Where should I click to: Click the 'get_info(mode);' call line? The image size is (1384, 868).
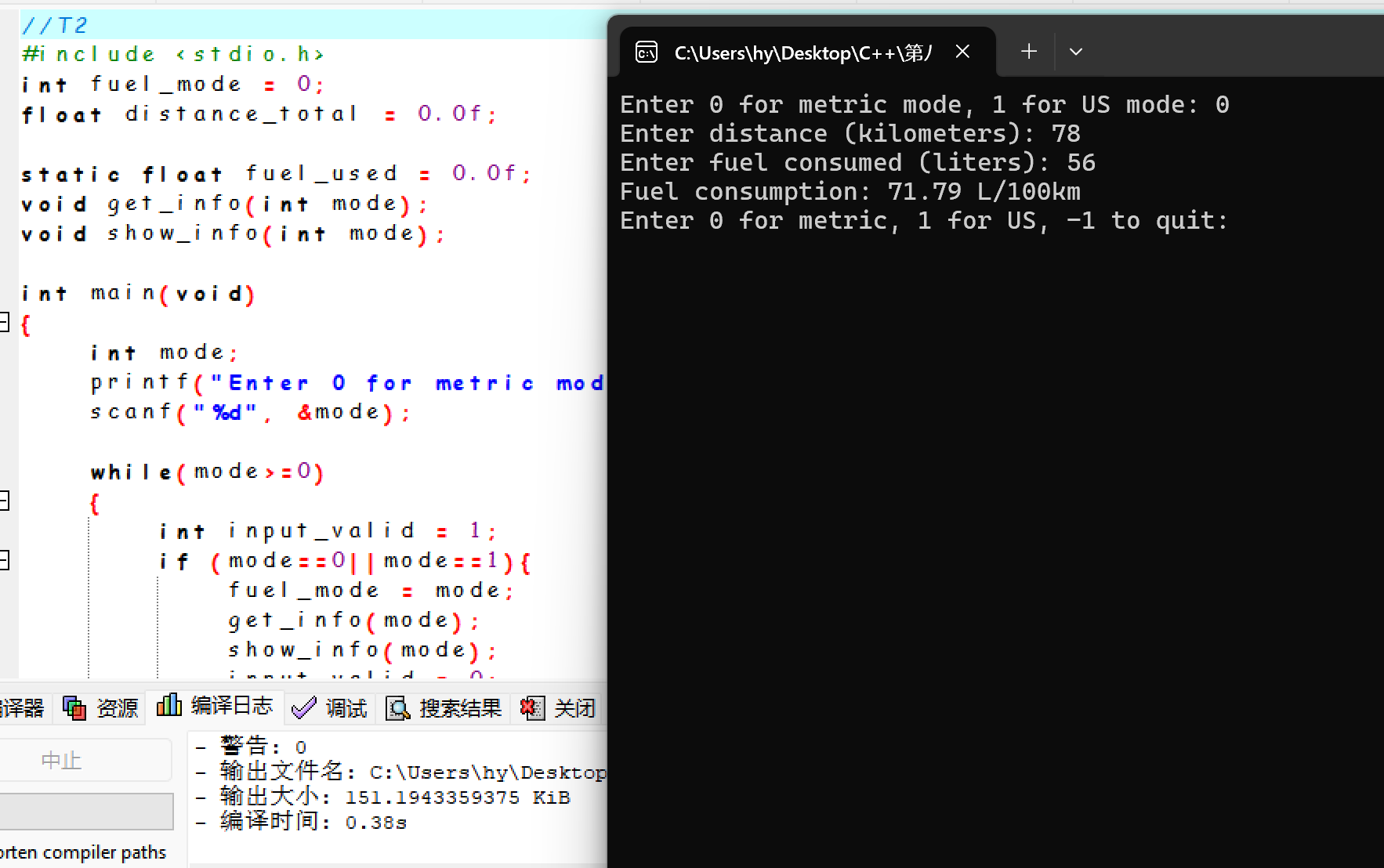(354, 620)
